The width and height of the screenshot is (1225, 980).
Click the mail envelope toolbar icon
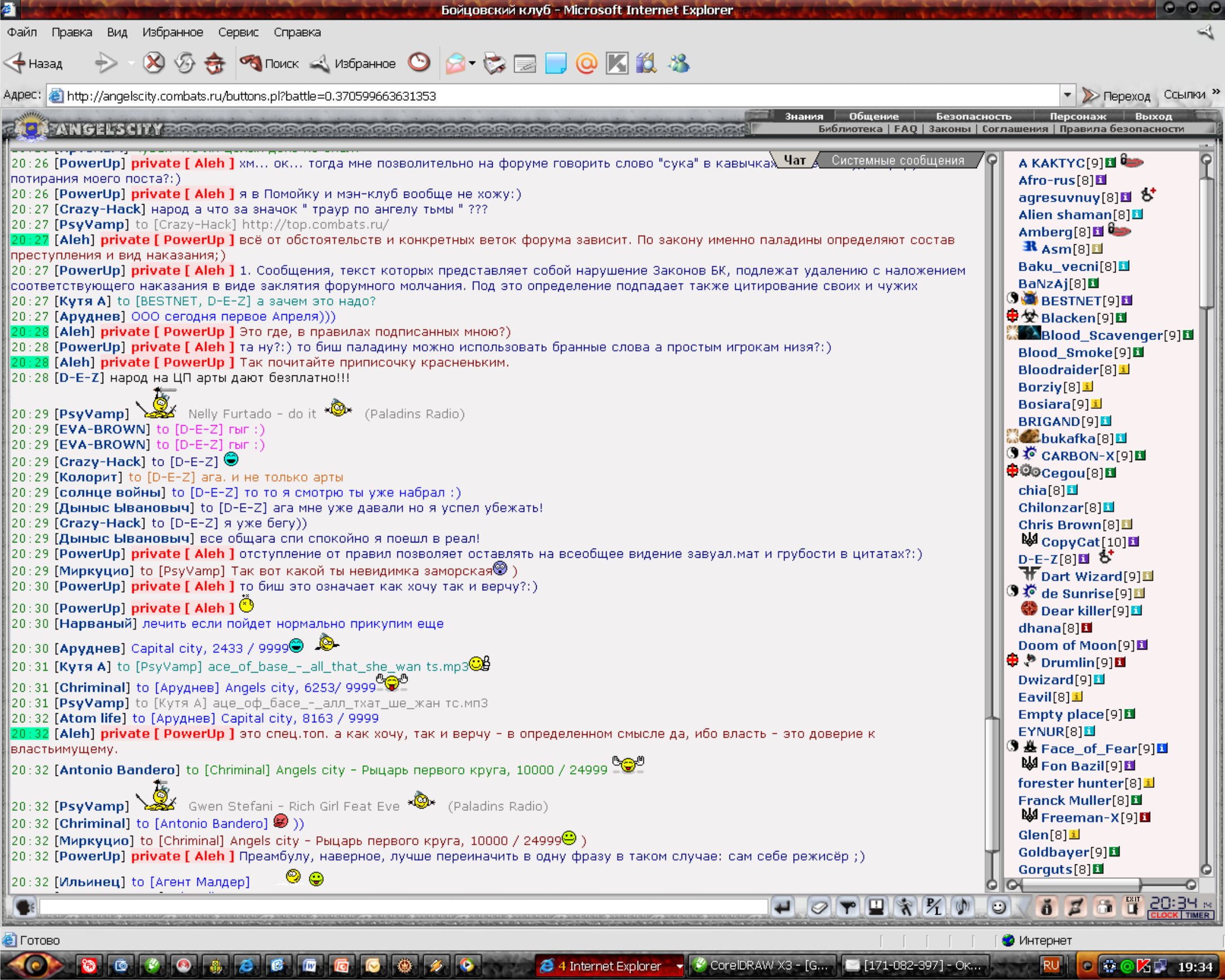pyautogui.click(x=455, y=63)
